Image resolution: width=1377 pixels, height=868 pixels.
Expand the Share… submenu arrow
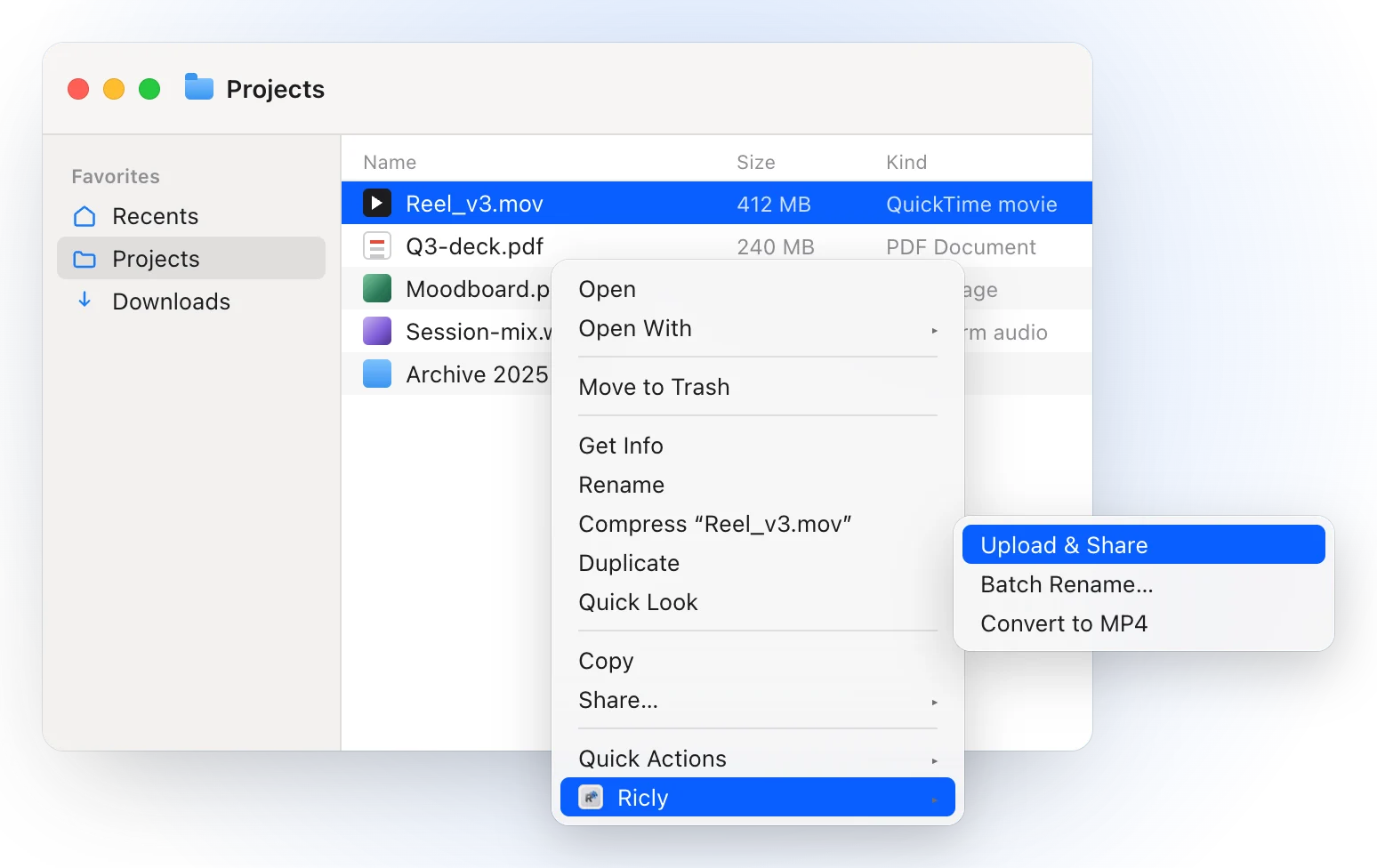coord(934,702)
